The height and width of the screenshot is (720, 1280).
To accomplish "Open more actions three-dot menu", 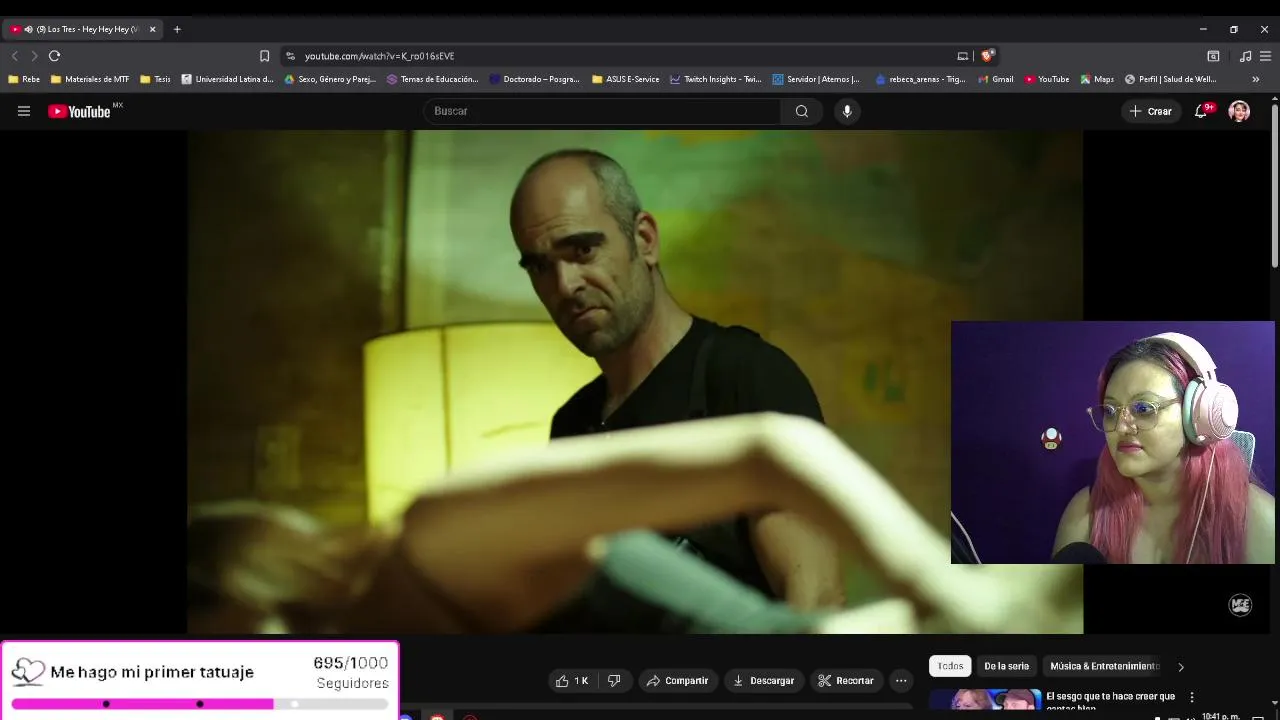I will [x=901, y=681].
